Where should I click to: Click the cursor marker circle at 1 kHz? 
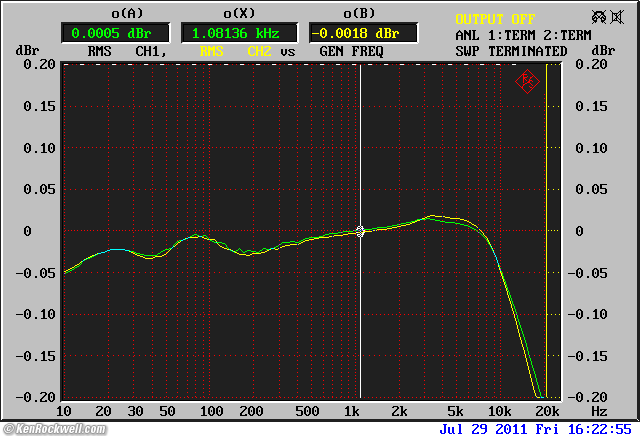click(361, 231)
